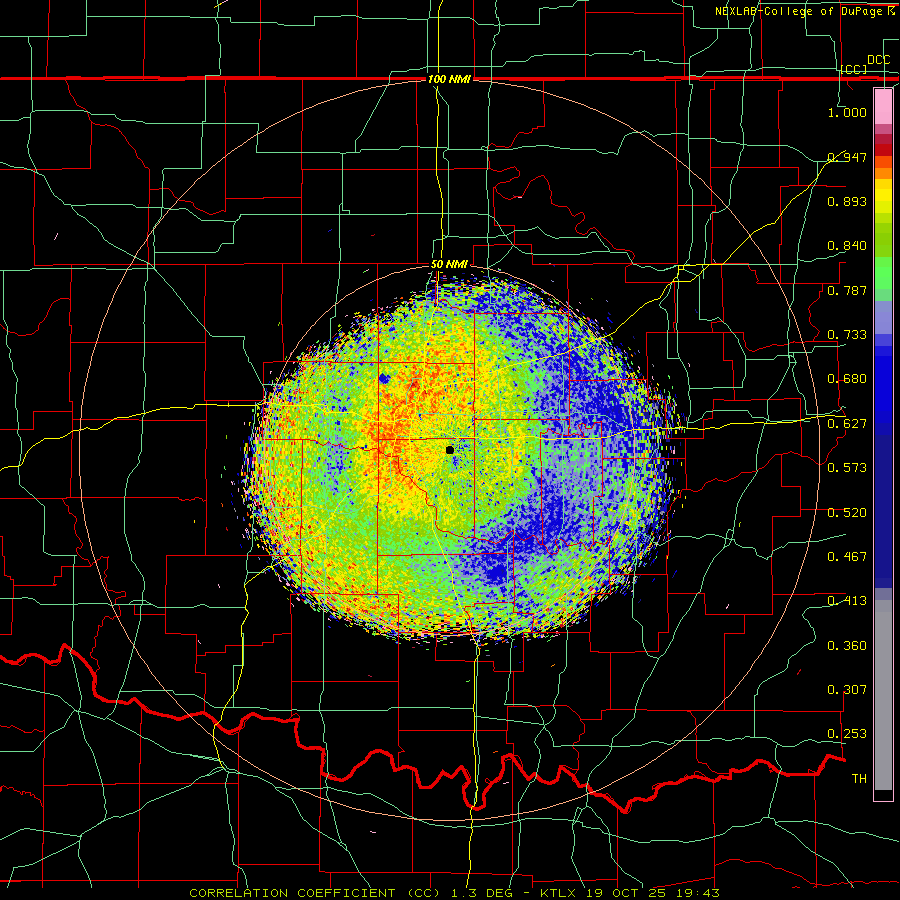Click the "[CC]" legend unit label

pyautogui.click(x=854, y=69)
